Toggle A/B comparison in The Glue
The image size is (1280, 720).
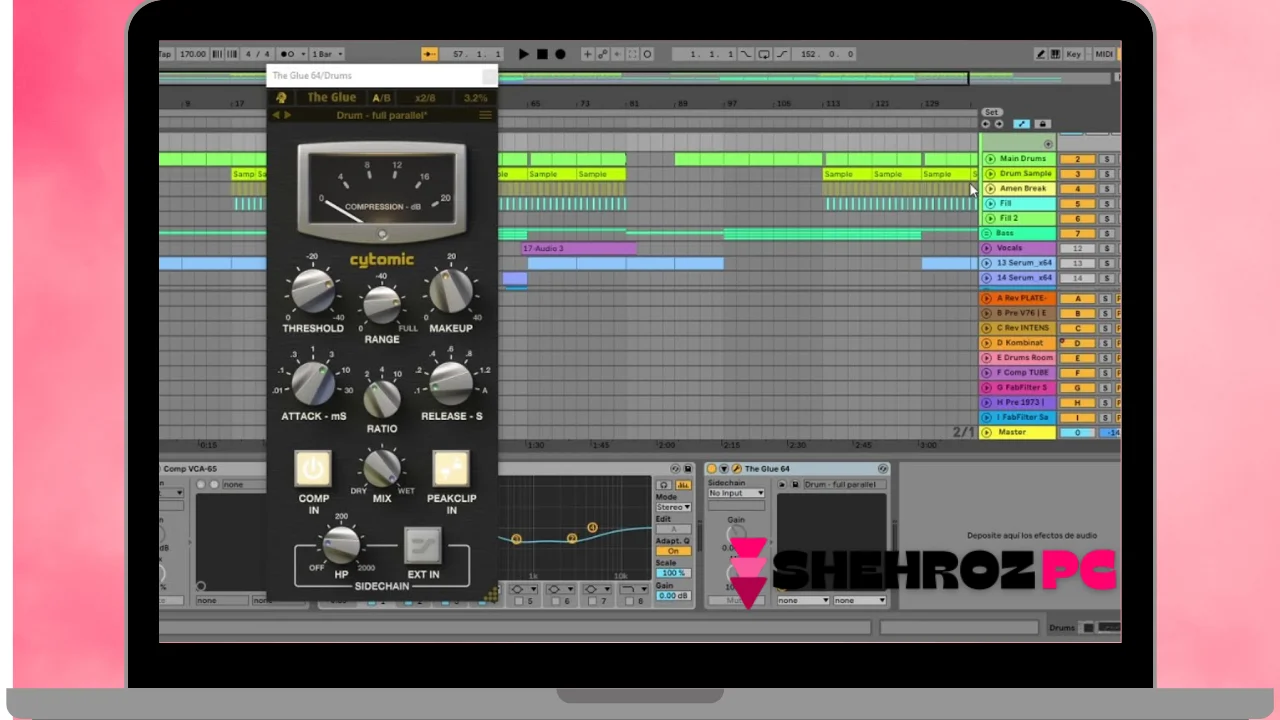(381, 98)
